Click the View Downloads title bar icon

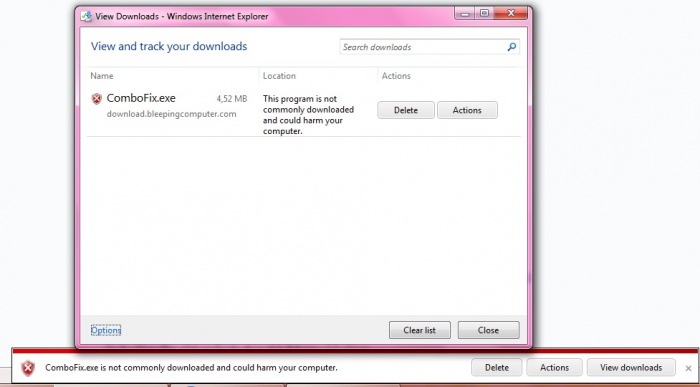coord(86,17)
